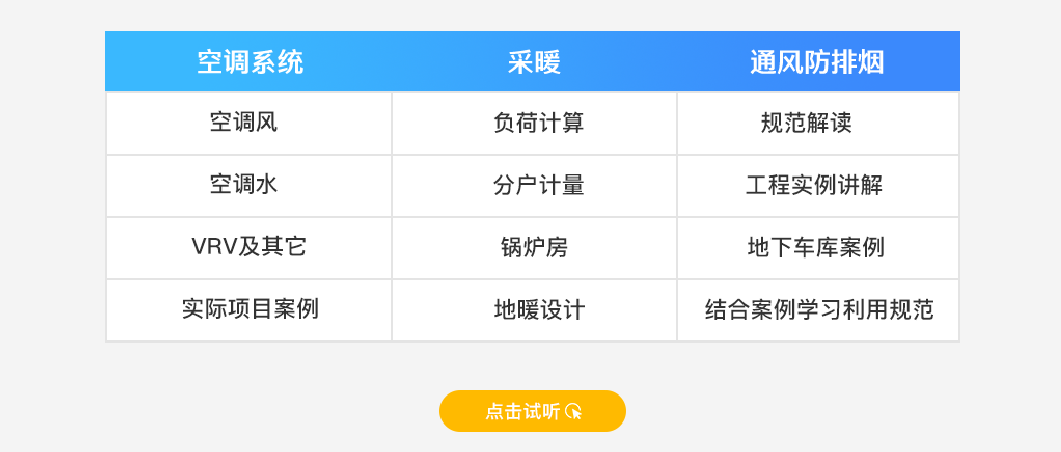
Task: Select the 负荷计算 cell
Action: click(534, 124)
